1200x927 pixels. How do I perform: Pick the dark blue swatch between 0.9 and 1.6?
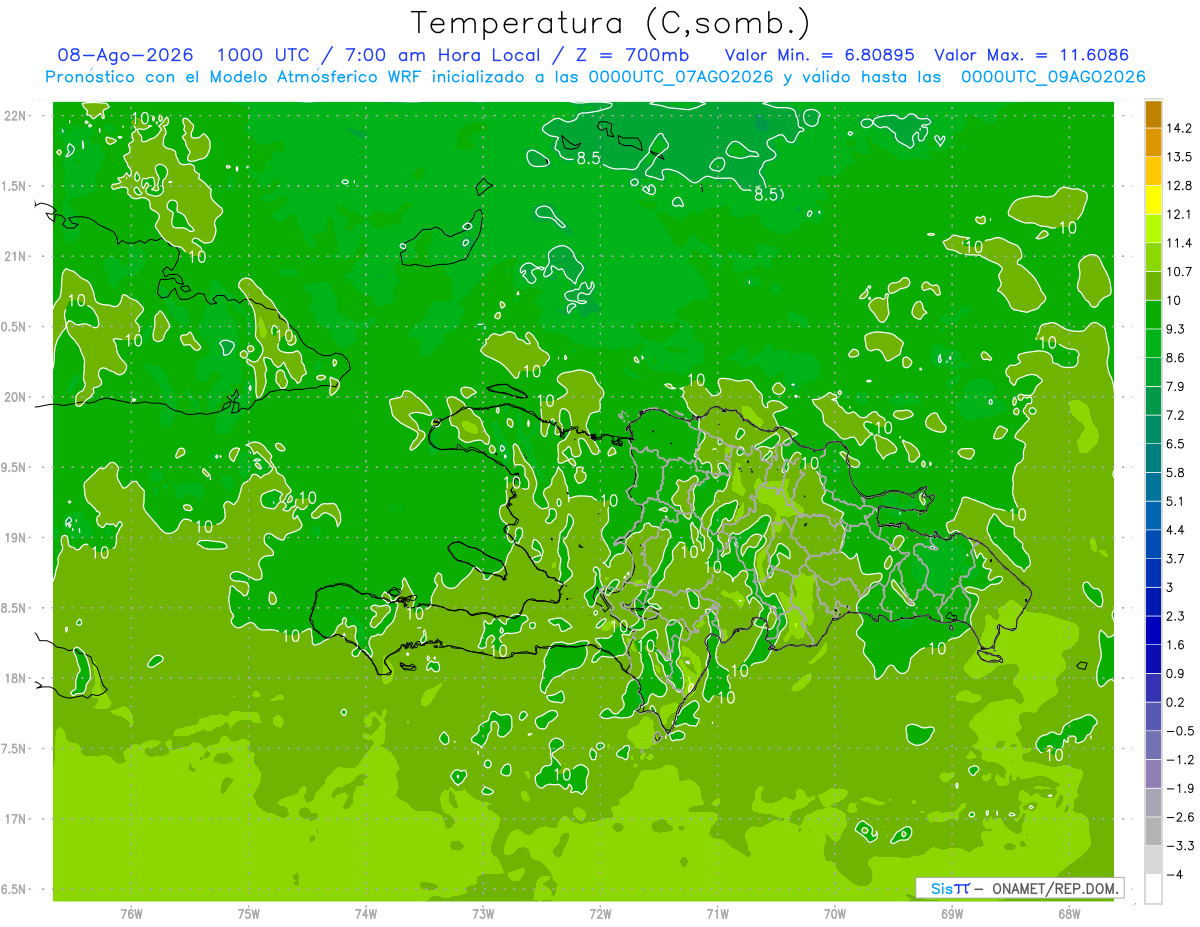[x=1153, y=659]
